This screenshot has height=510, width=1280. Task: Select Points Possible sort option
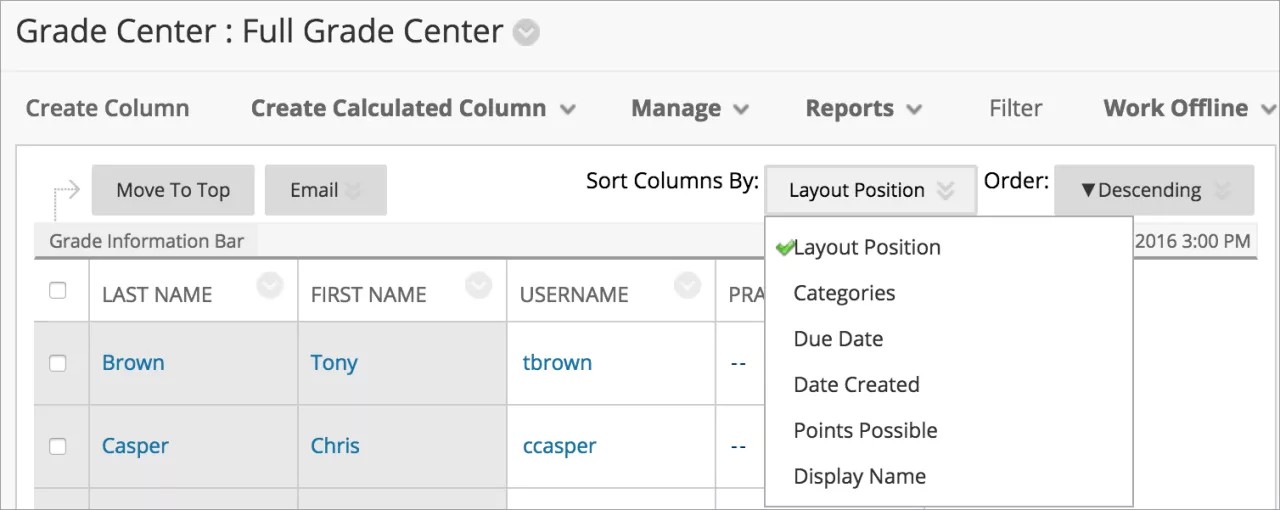[x=865, y=431]
